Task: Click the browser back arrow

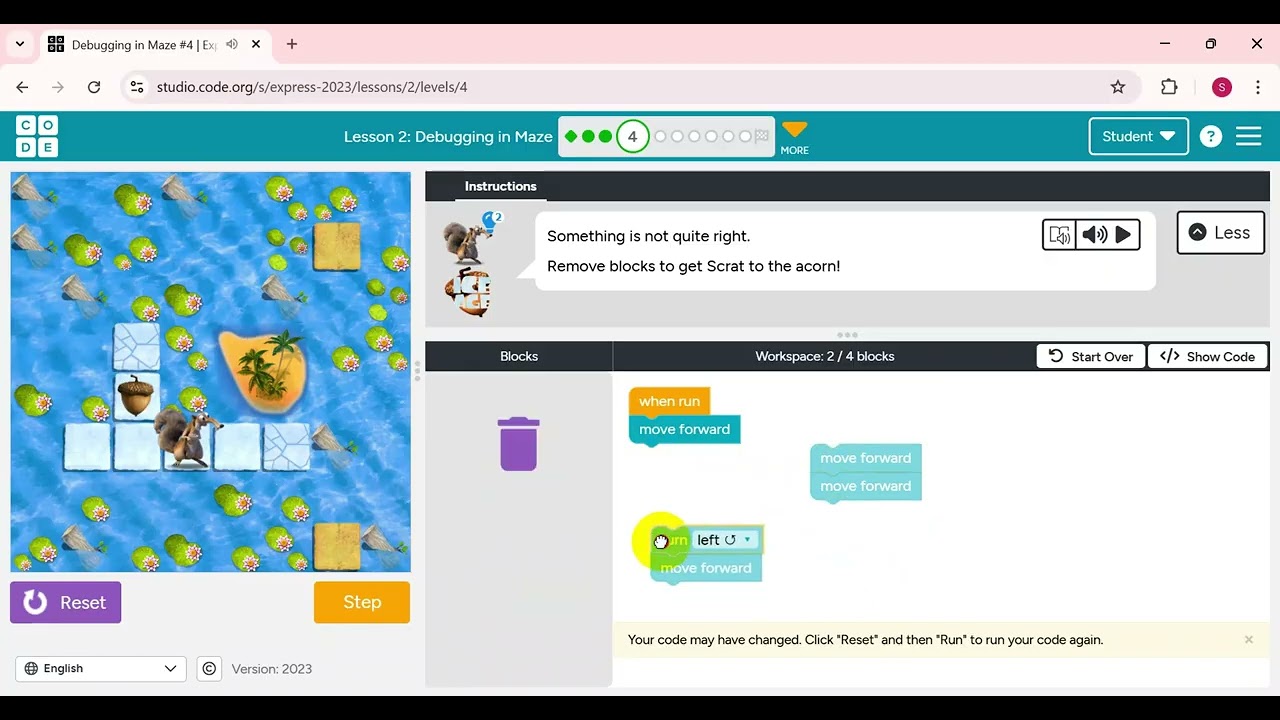Action: 22,87
